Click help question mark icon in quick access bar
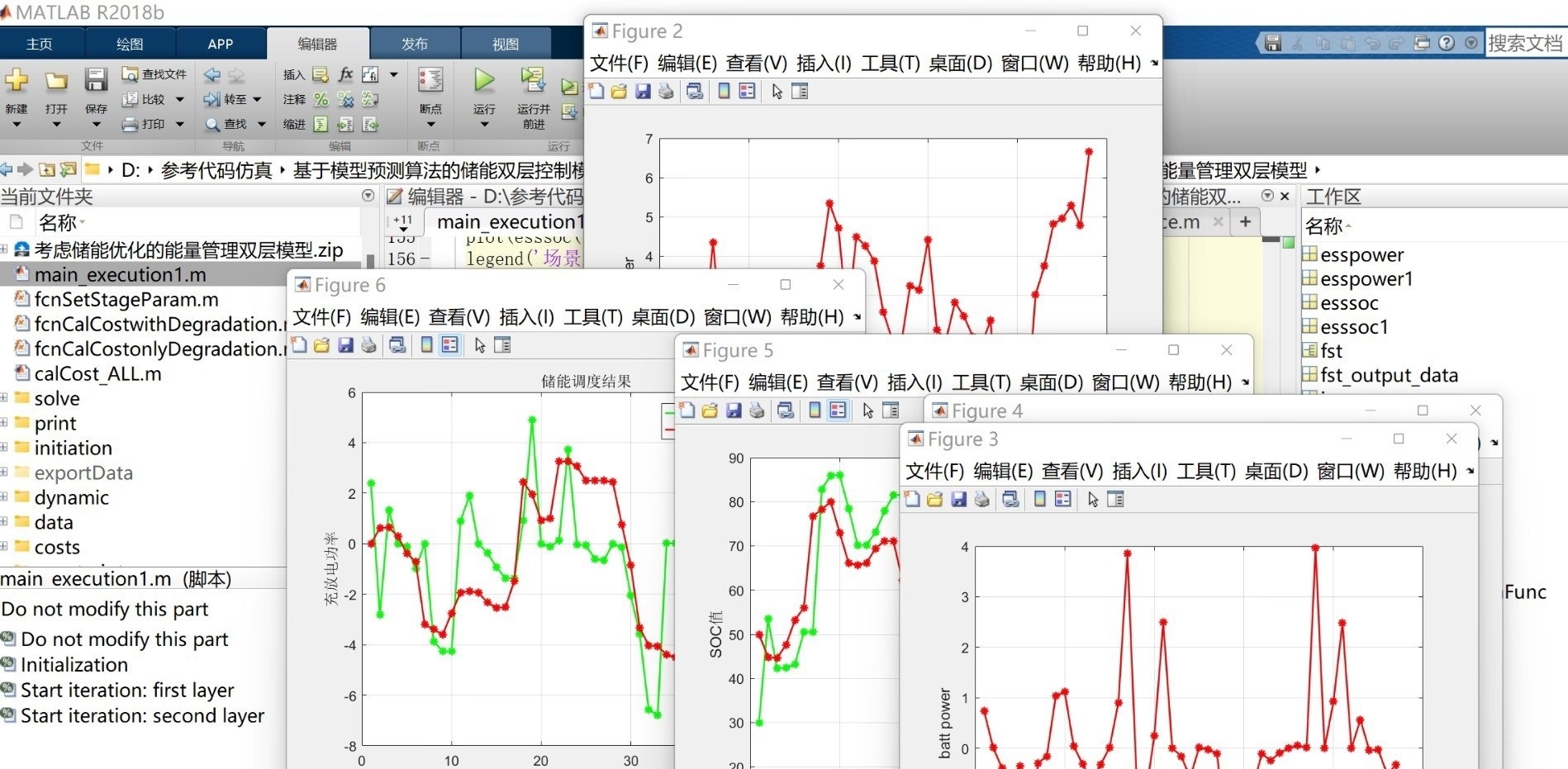Screen dimensions: 1568x769 (1446, 43)
